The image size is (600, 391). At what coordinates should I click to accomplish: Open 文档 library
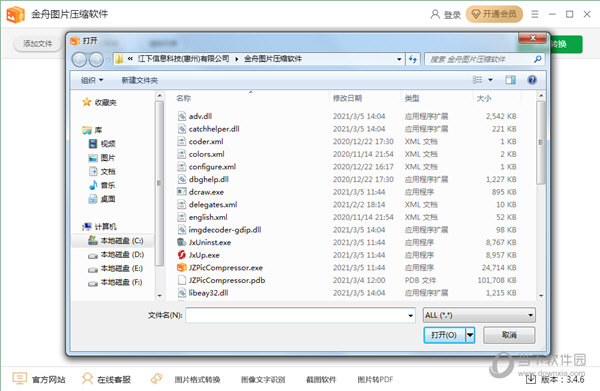102,171
